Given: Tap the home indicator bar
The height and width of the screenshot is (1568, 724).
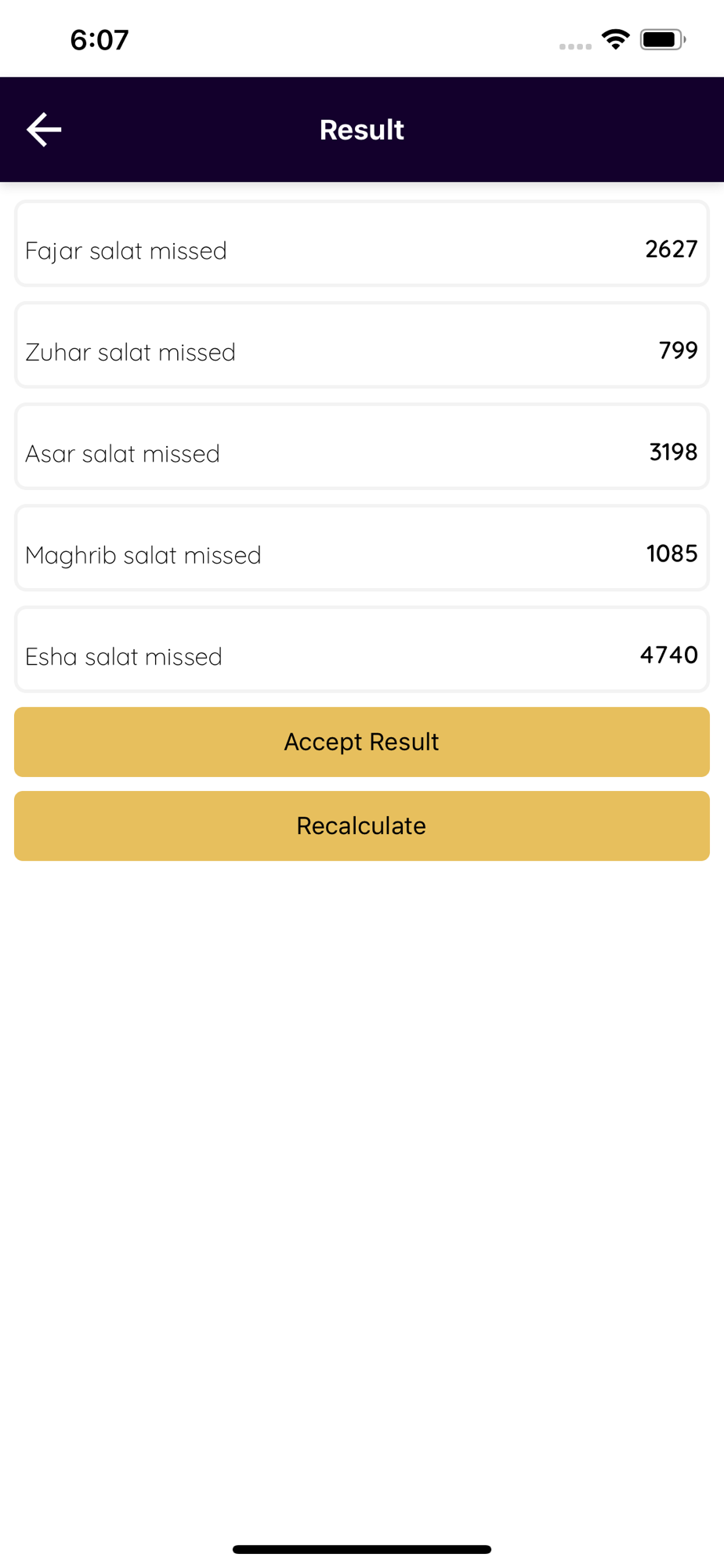Looking at the screenshot, I should 362,1549.
